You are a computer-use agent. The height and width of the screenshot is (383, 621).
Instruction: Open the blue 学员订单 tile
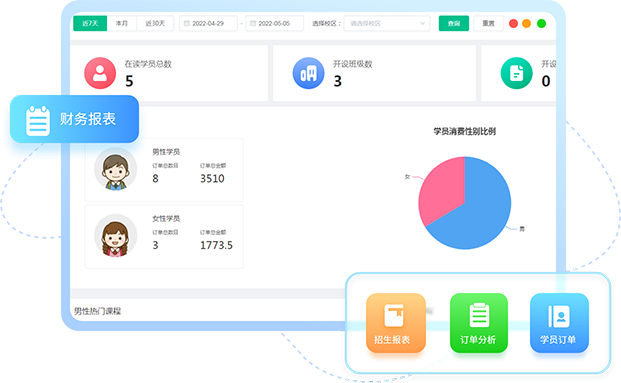(x=559, y=323)
